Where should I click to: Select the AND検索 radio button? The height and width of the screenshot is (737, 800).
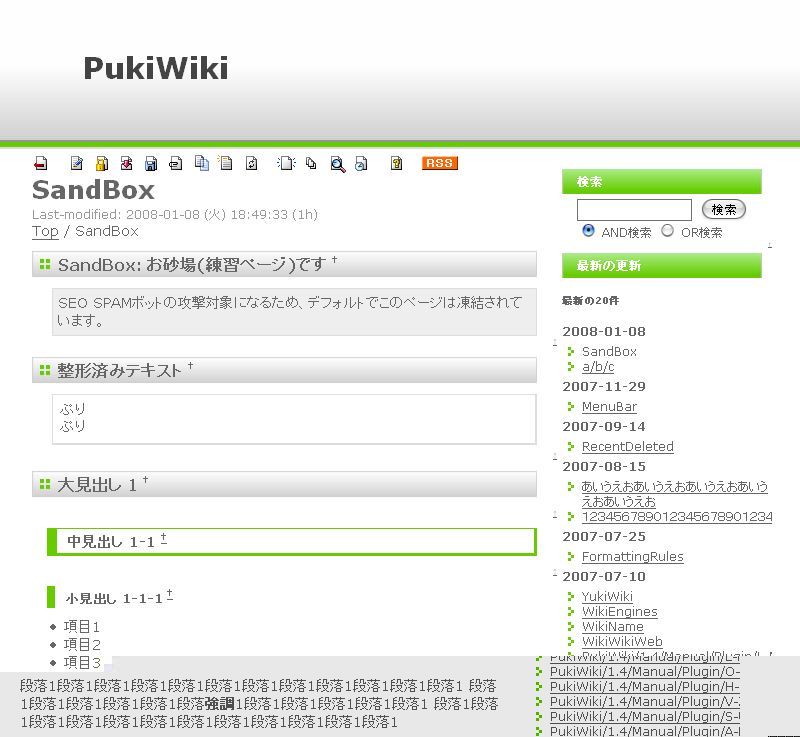tap(588, 231)
